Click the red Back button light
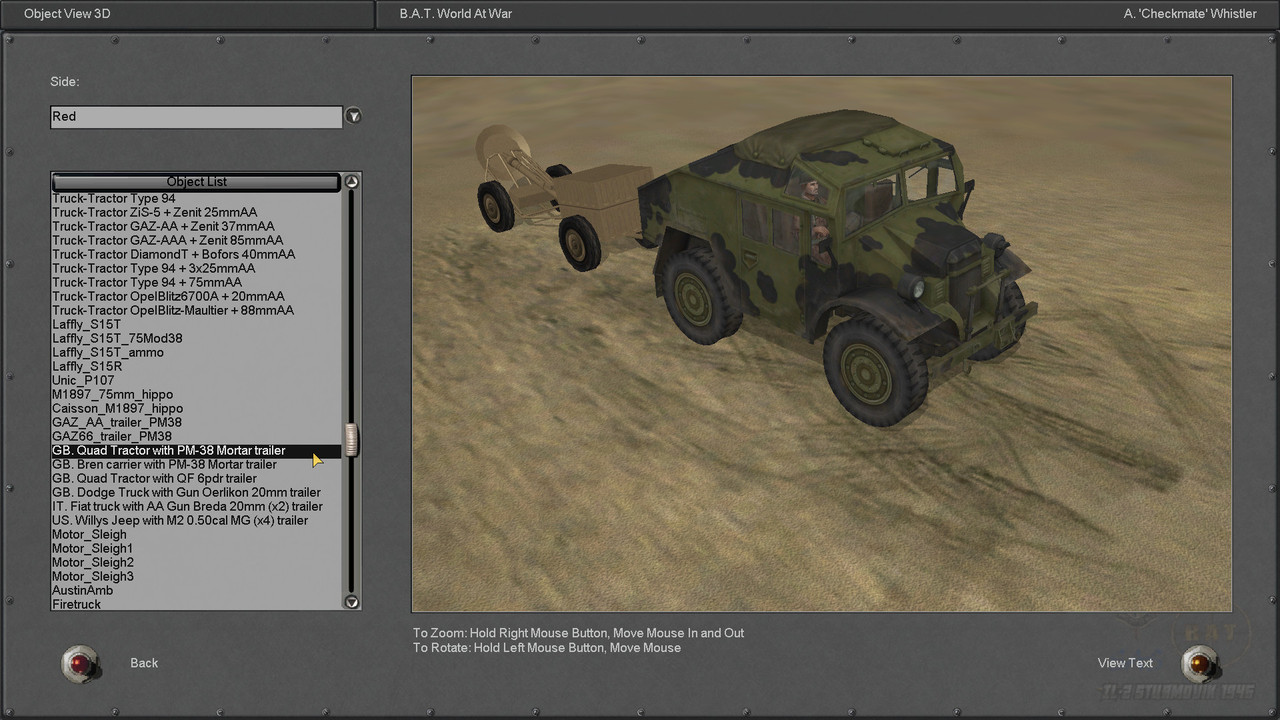Image resolution: width=1280 pixels, height=720 pixels. [81, 663]
